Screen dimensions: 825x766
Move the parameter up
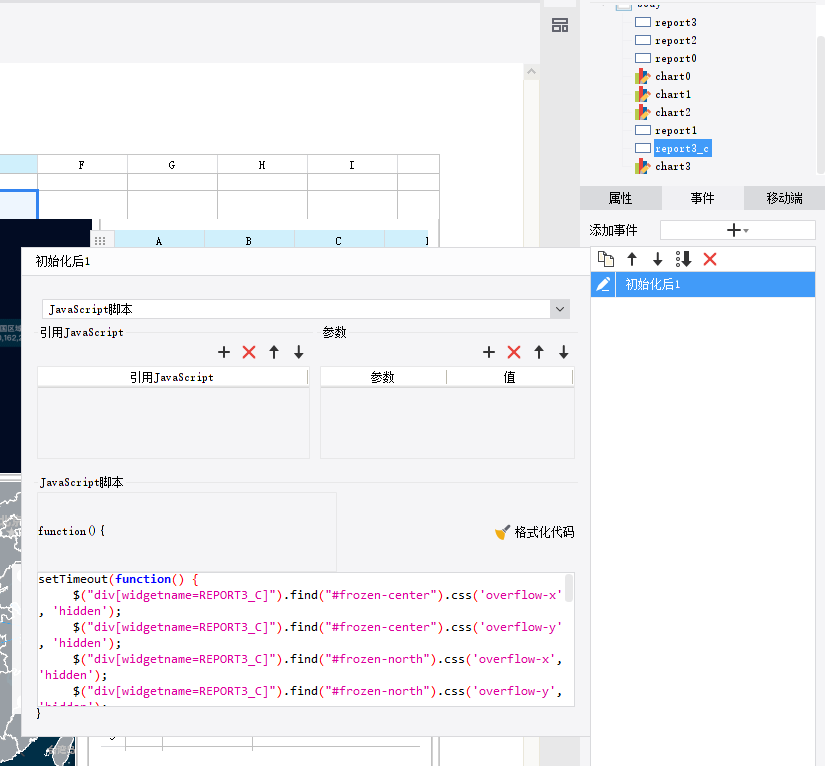pyautogui.click(x=539, y=352)
